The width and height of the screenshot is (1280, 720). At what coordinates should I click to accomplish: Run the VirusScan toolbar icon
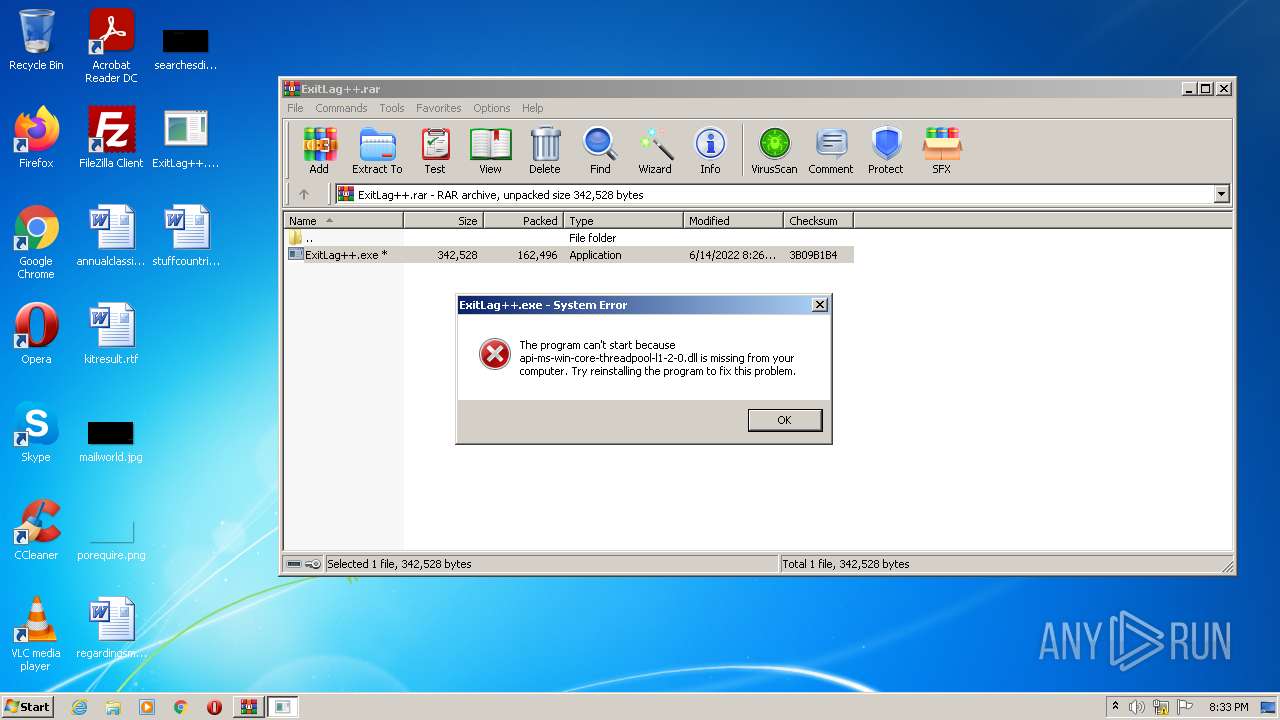[774, 151]
